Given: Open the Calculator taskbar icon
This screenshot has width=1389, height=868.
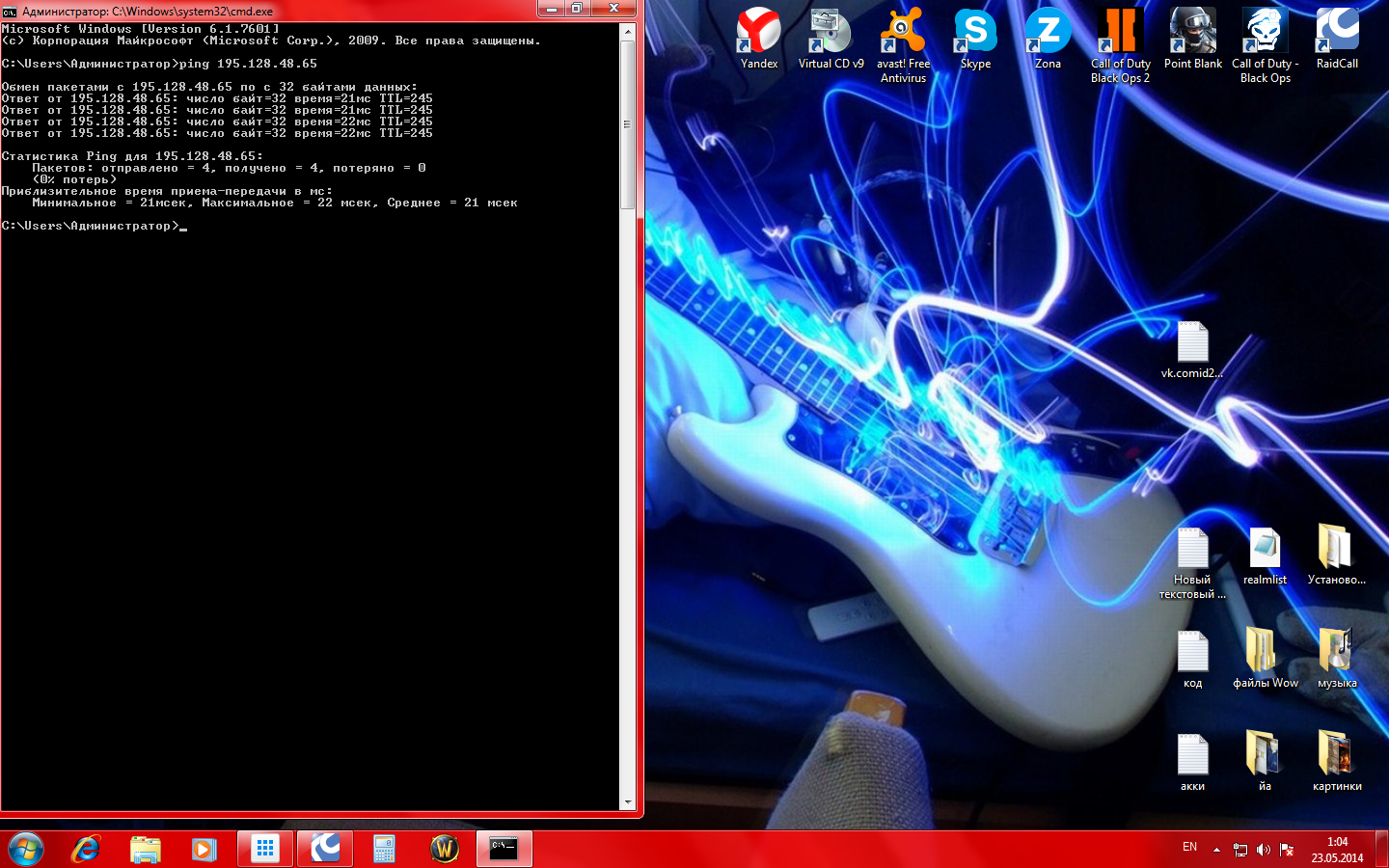Looking at the screenshot, I should click(x=385, y=849).
